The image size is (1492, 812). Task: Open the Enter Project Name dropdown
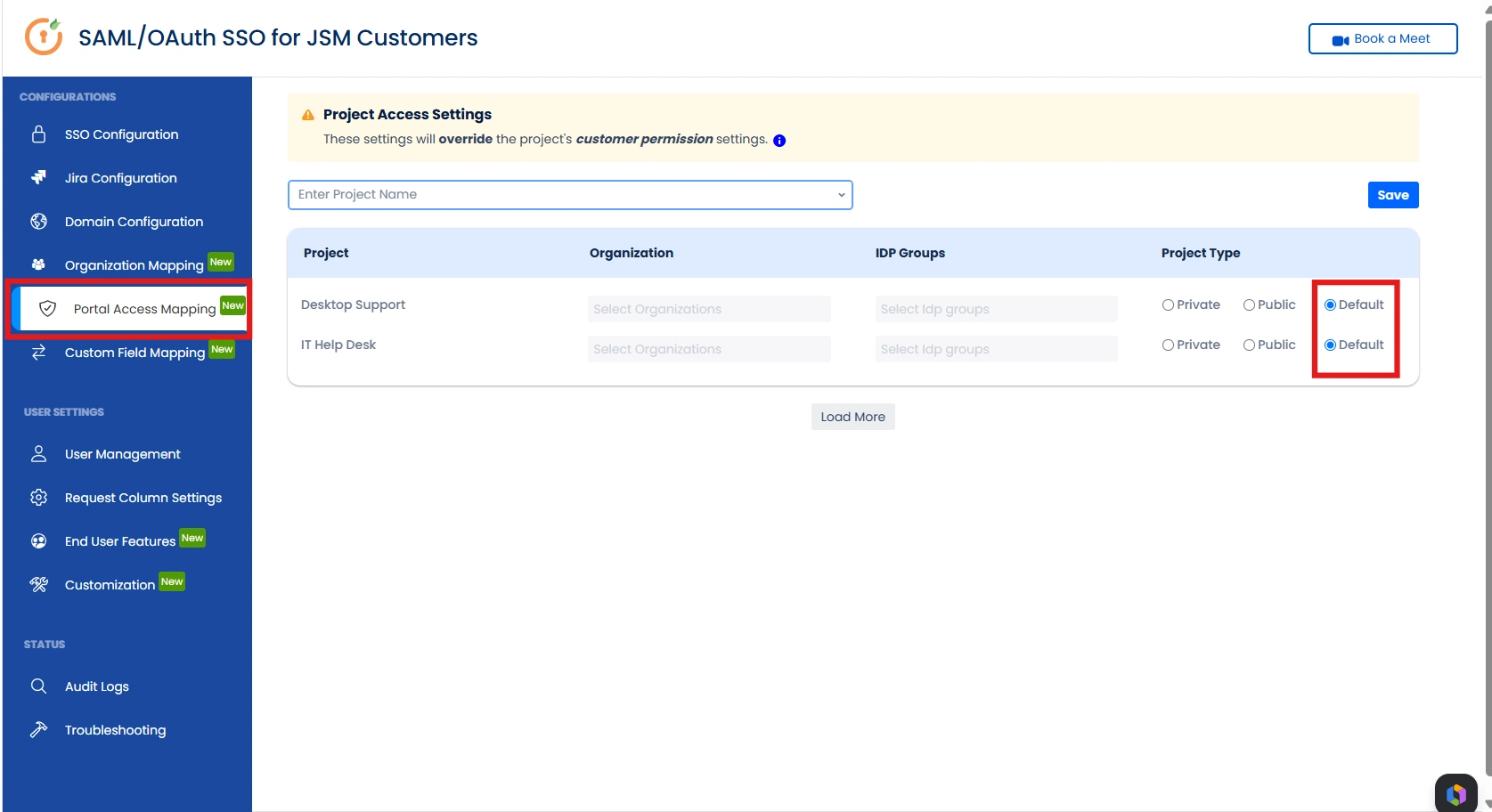570,195
